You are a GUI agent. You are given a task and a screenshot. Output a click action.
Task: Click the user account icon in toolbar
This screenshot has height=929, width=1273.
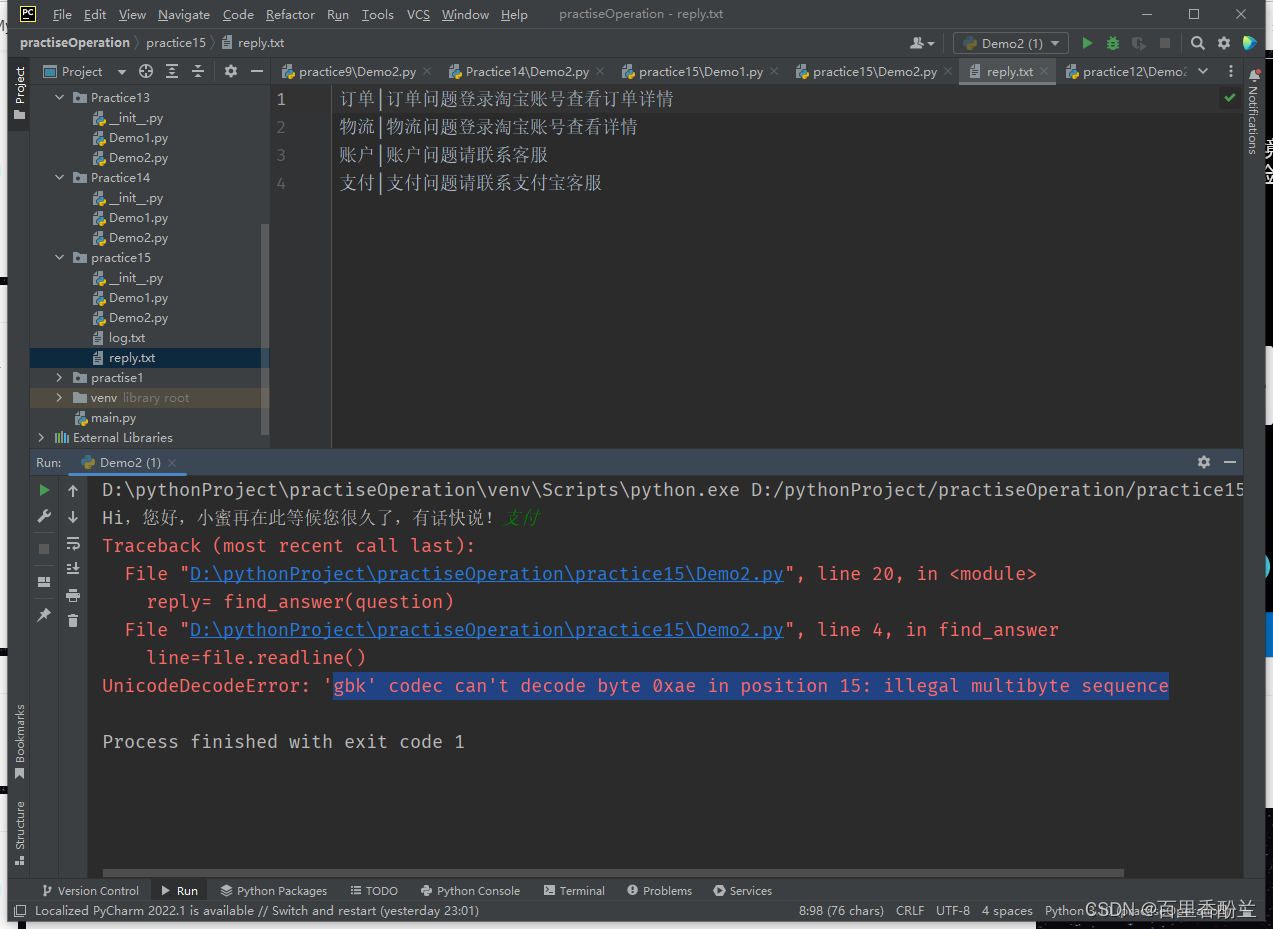click(x=922, y=43)
